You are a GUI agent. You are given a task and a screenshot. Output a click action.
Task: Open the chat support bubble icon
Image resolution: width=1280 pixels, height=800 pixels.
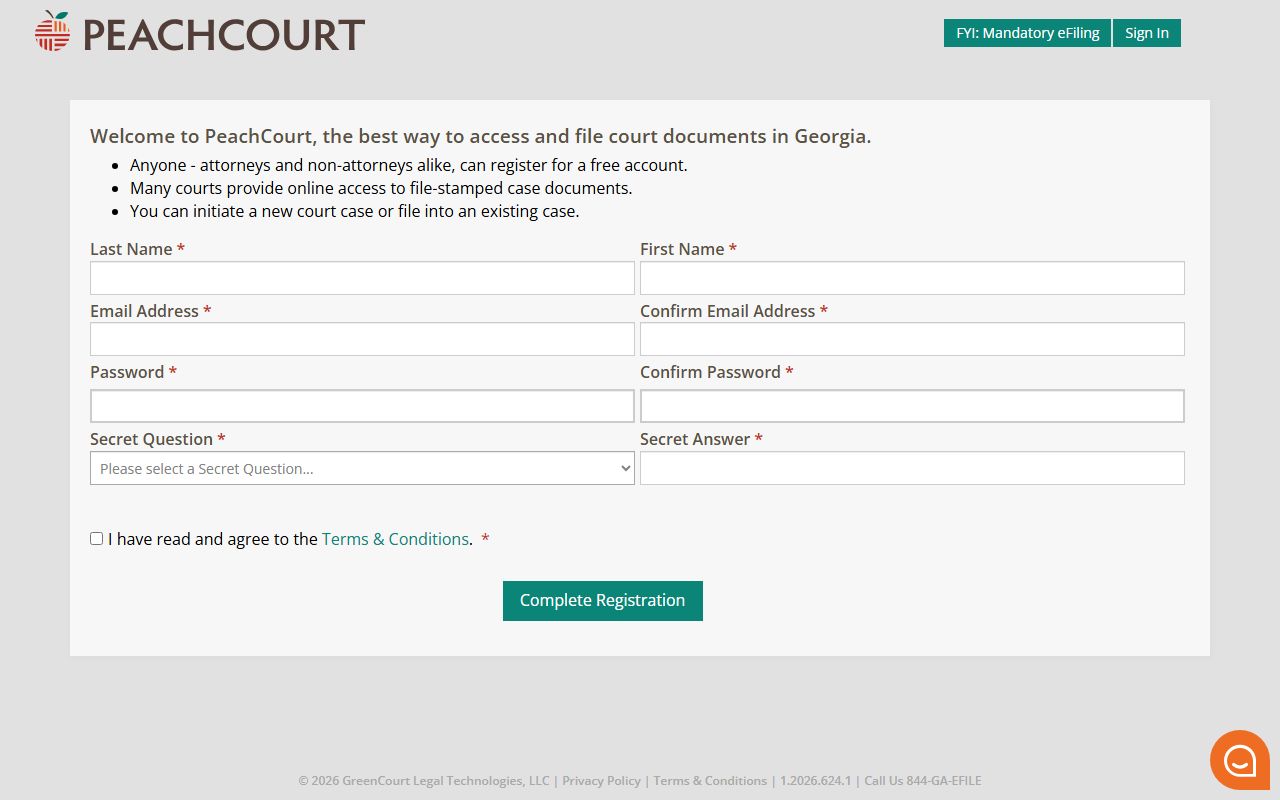[1240, 760]
